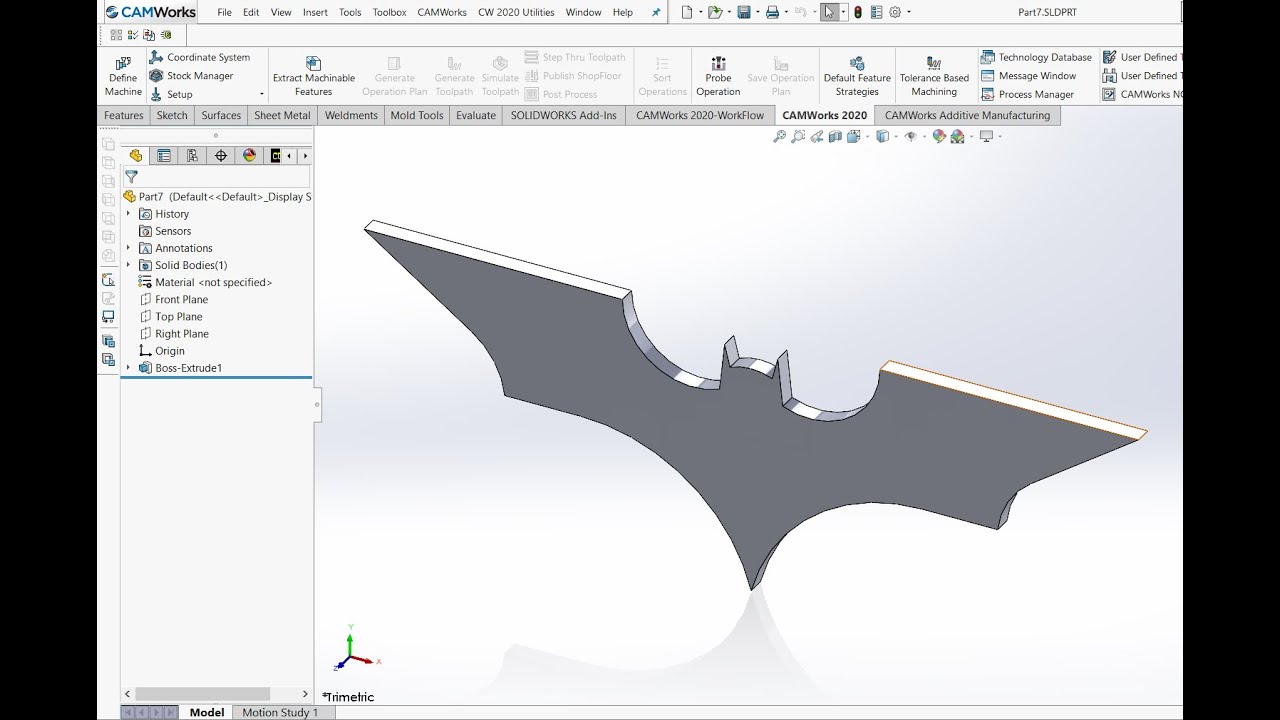
Task: Click the Section View icon
Action: coord(836,136)
